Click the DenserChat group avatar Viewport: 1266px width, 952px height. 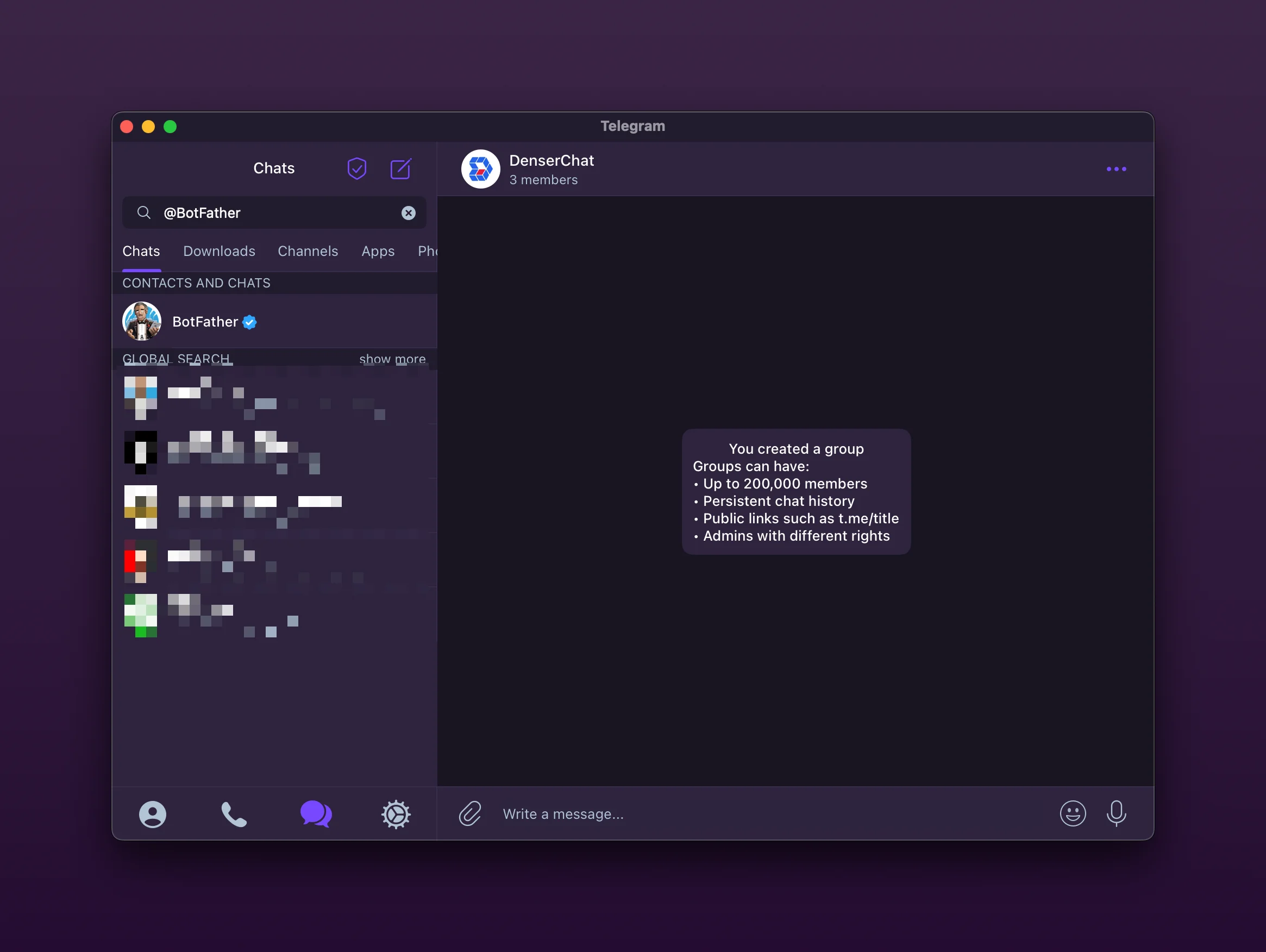pos(481,168)
